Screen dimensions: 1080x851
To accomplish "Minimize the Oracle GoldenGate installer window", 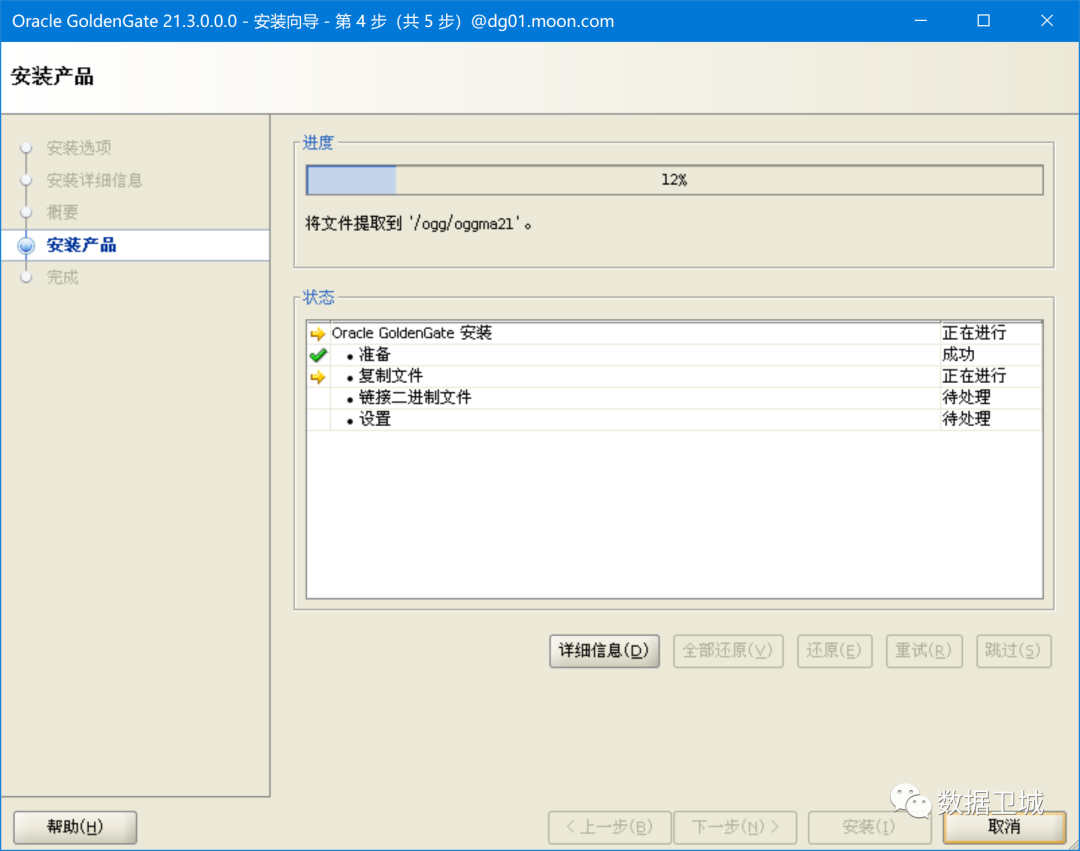I will [x=921, y=21].
